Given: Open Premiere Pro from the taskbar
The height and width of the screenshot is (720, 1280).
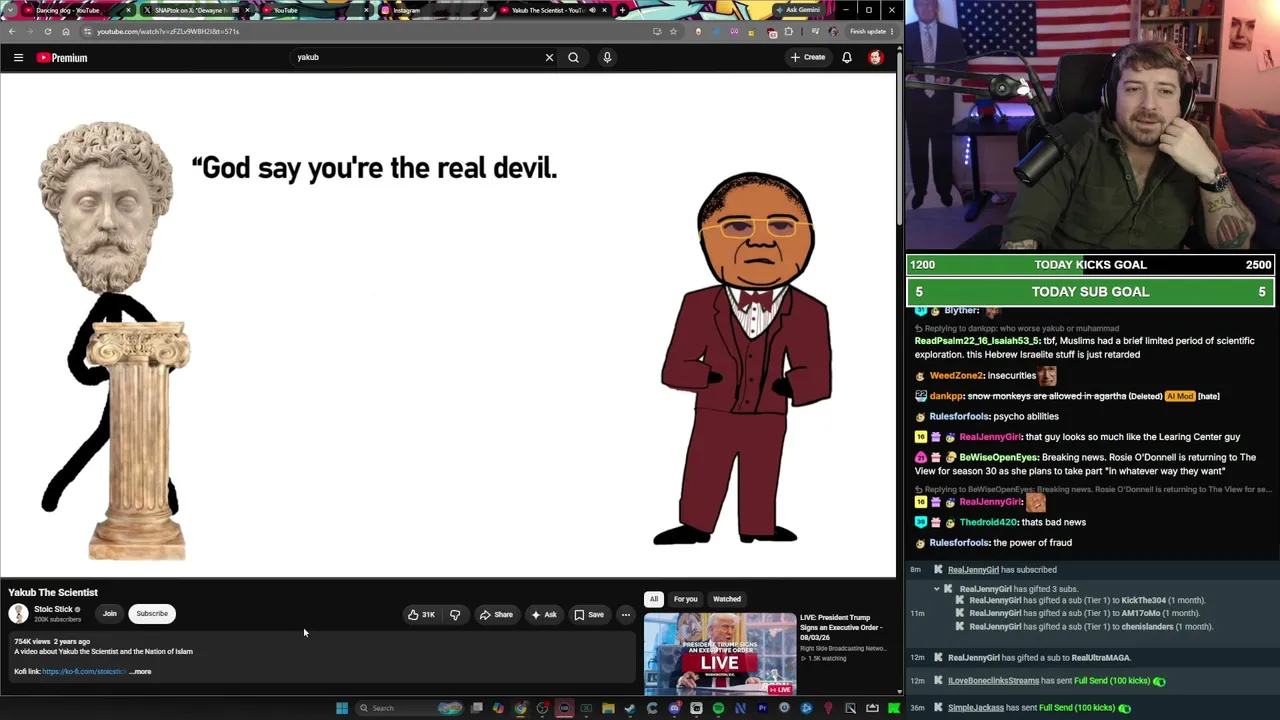Looking at the screenshot, I should coord(762,708).
